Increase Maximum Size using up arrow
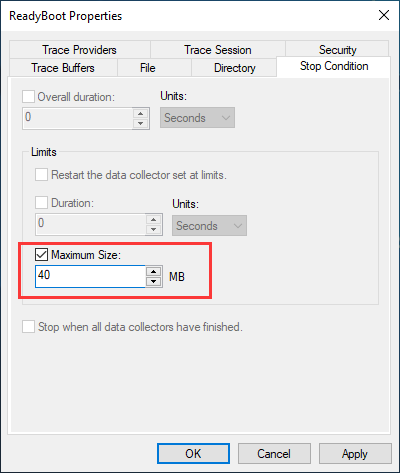 (x=153, y=271)
